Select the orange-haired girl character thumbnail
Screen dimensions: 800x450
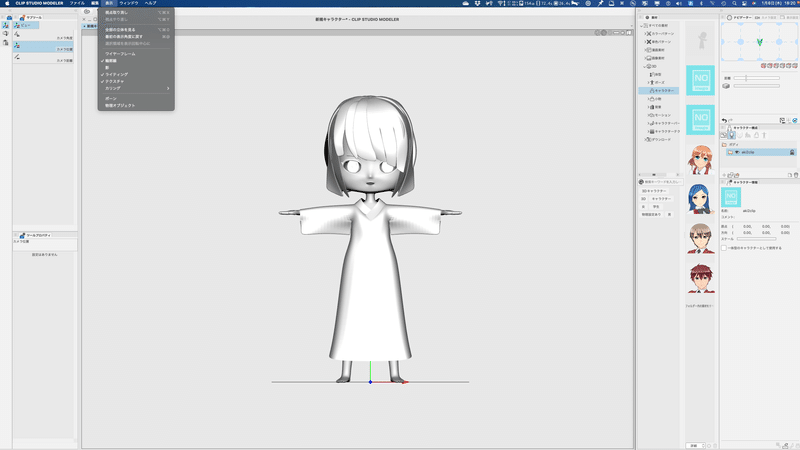[700, 159]
